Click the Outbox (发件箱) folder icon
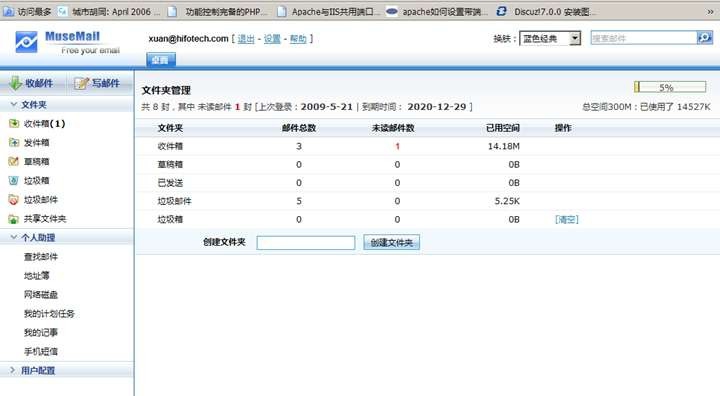 click(14, 142)
